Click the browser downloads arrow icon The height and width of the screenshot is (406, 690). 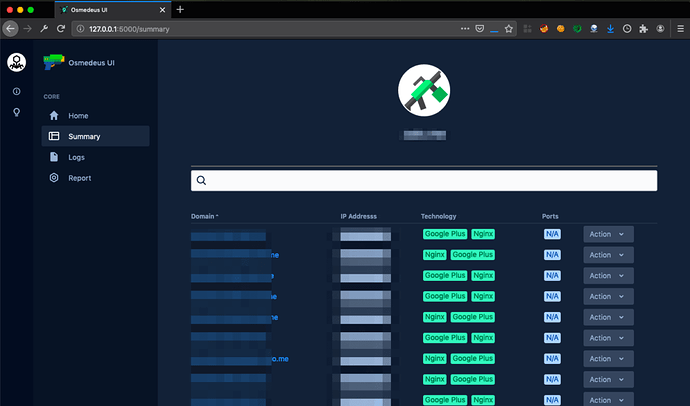pyautogui.click(x=610, y=29)
